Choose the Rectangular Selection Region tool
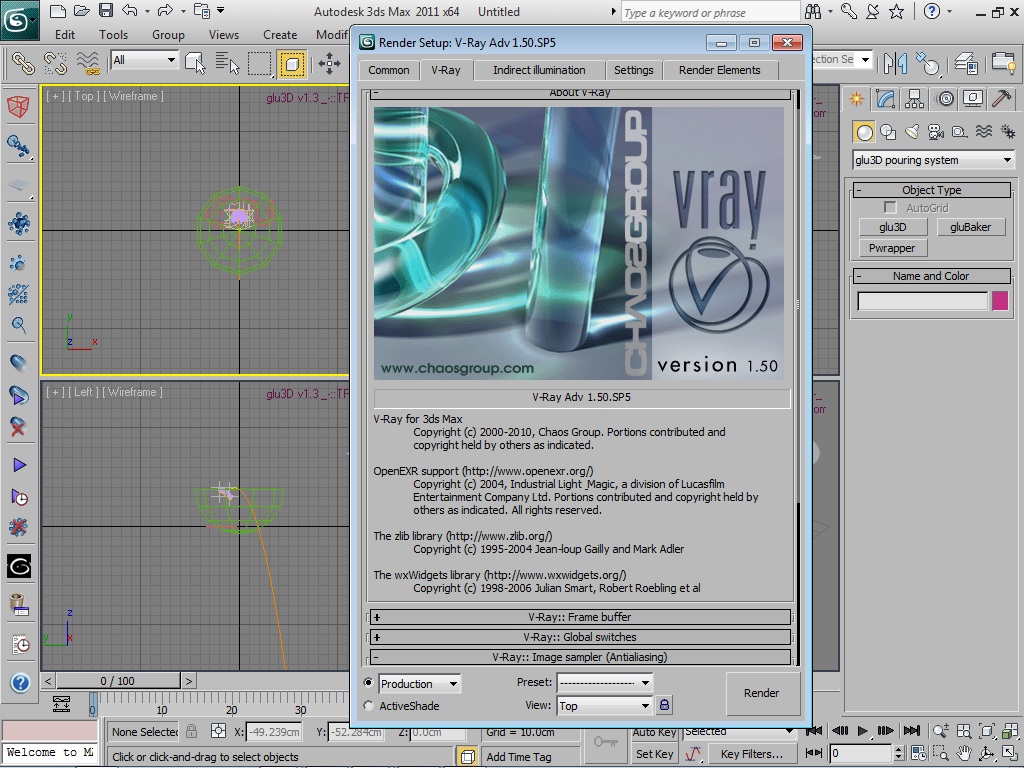 (260, 63)
